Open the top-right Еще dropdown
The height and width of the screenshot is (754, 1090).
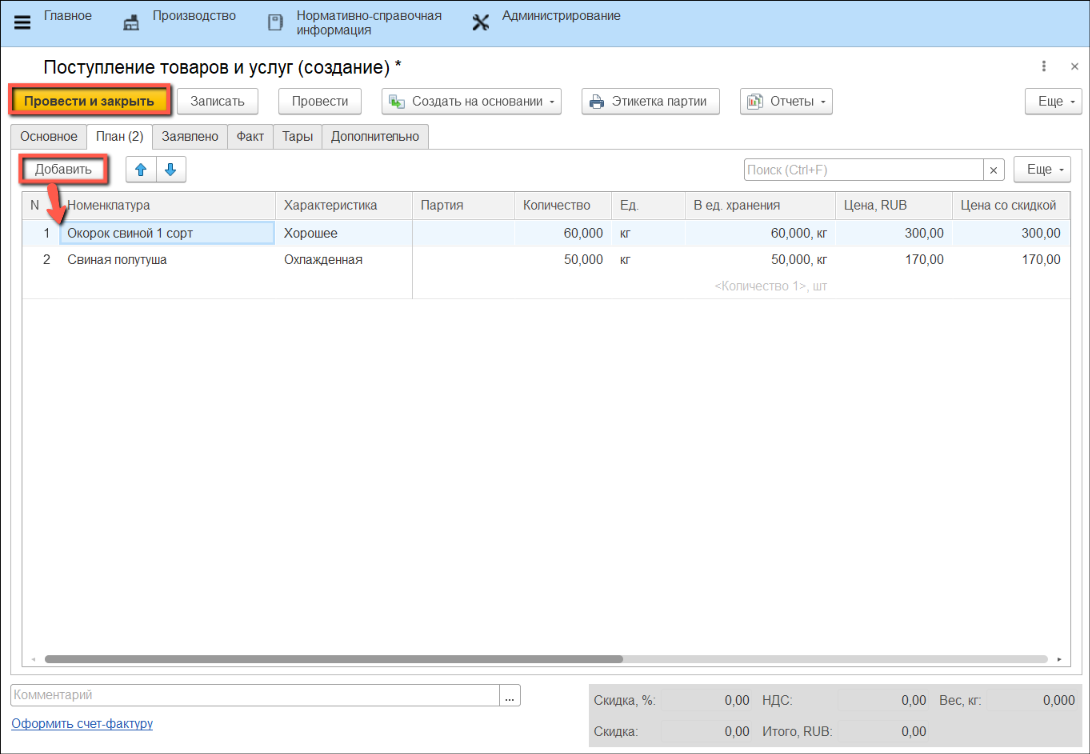pyautogui.click(x=1054, y=101)
